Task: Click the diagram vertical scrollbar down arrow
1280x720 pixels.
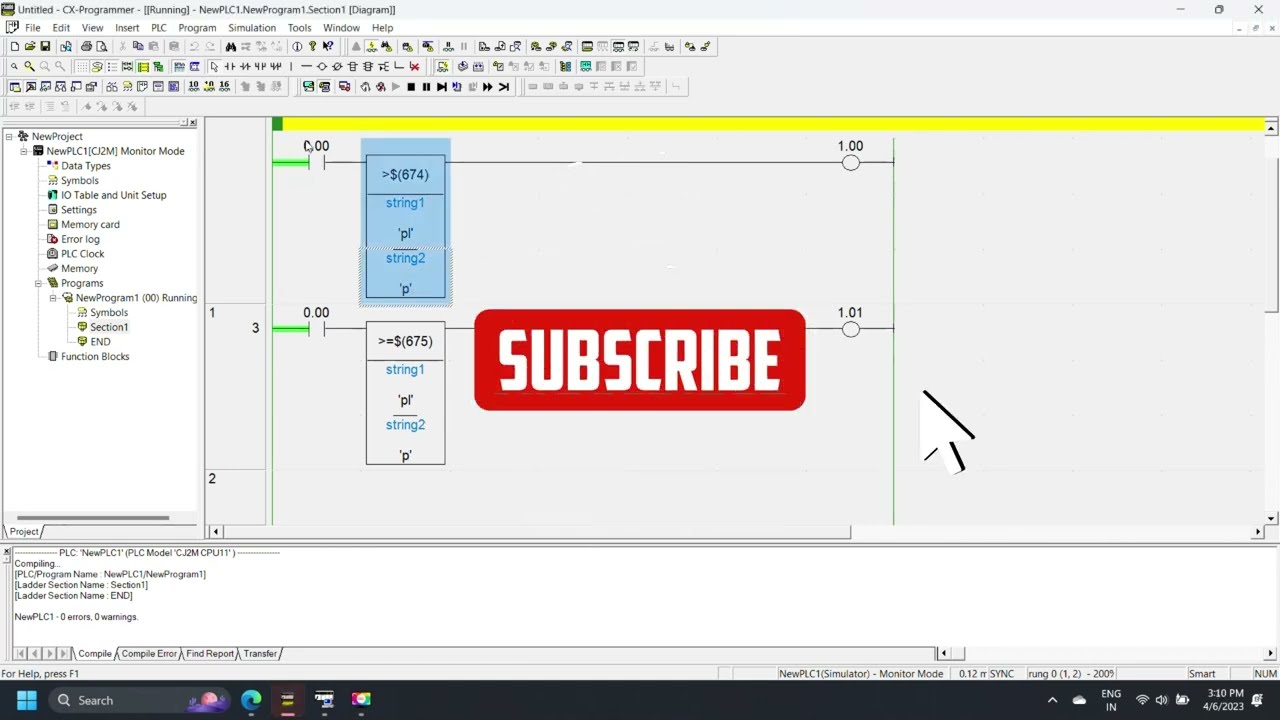Action: tap(1271, 518)
